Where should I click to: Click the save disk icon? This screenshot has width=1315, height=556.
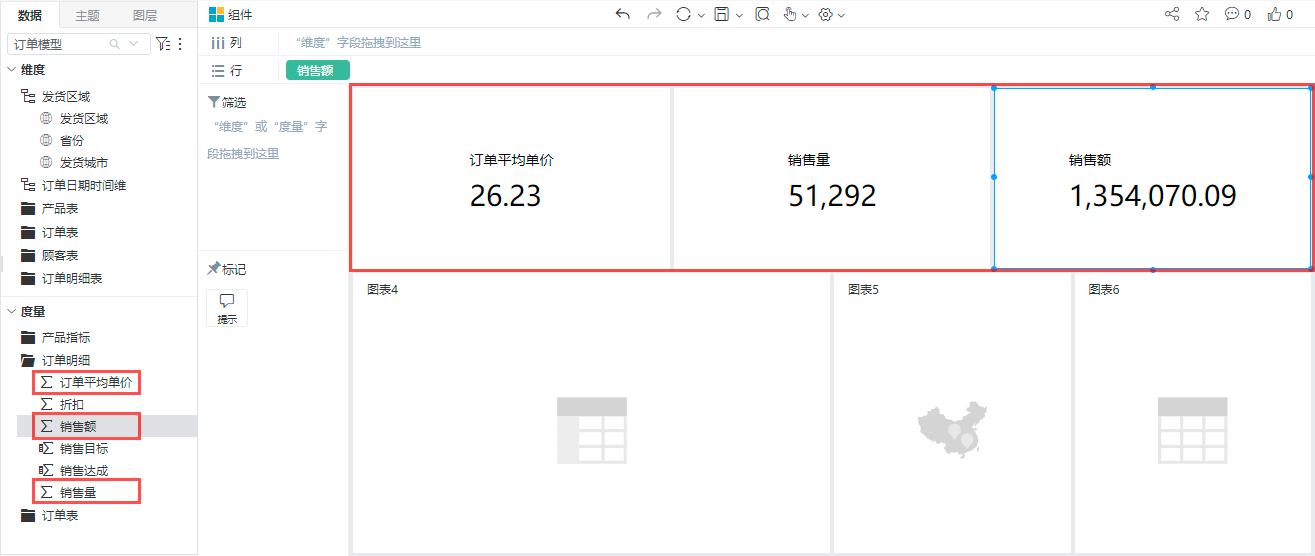722,14
